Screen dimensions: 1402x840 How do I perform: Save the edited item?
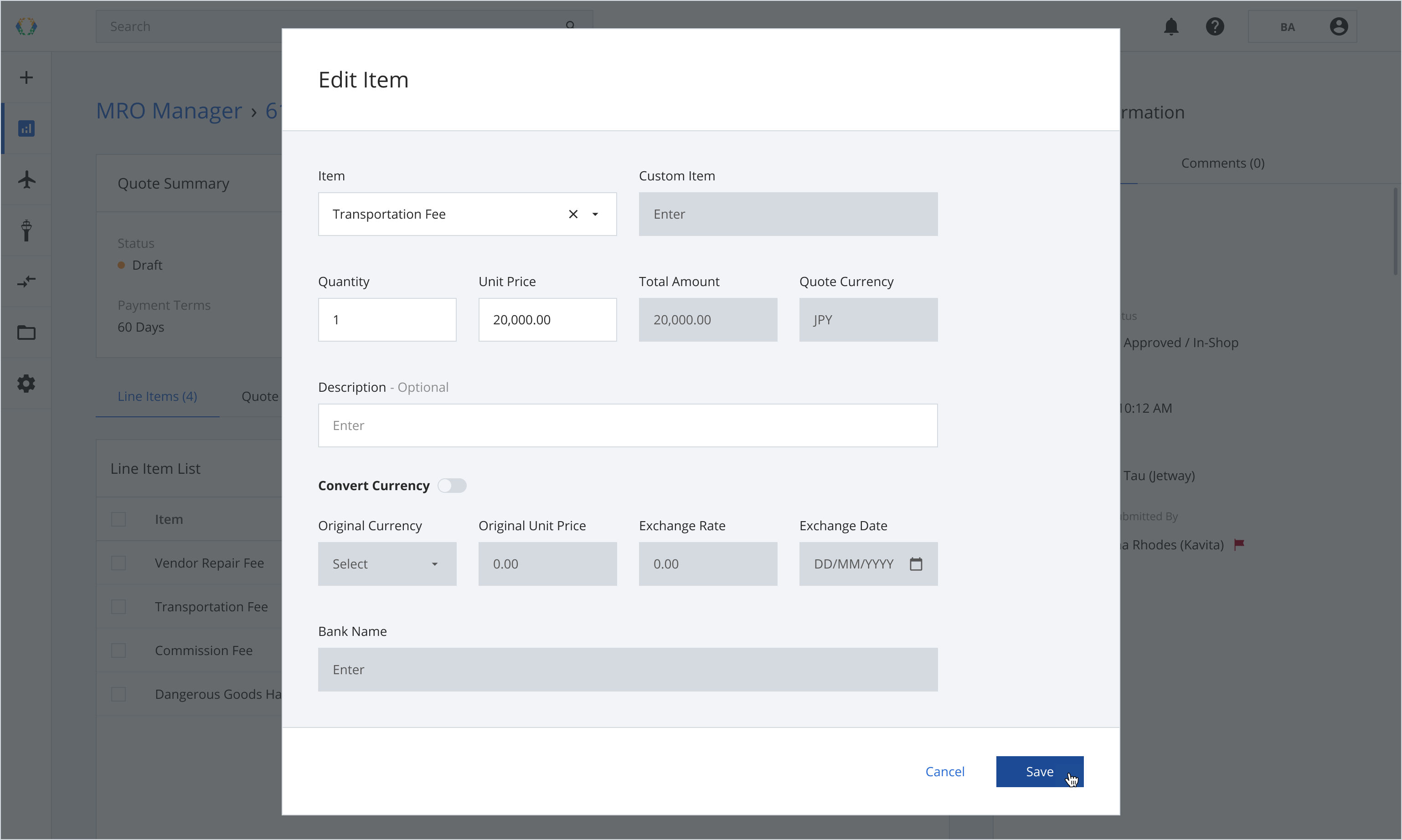click(1040, 772)
